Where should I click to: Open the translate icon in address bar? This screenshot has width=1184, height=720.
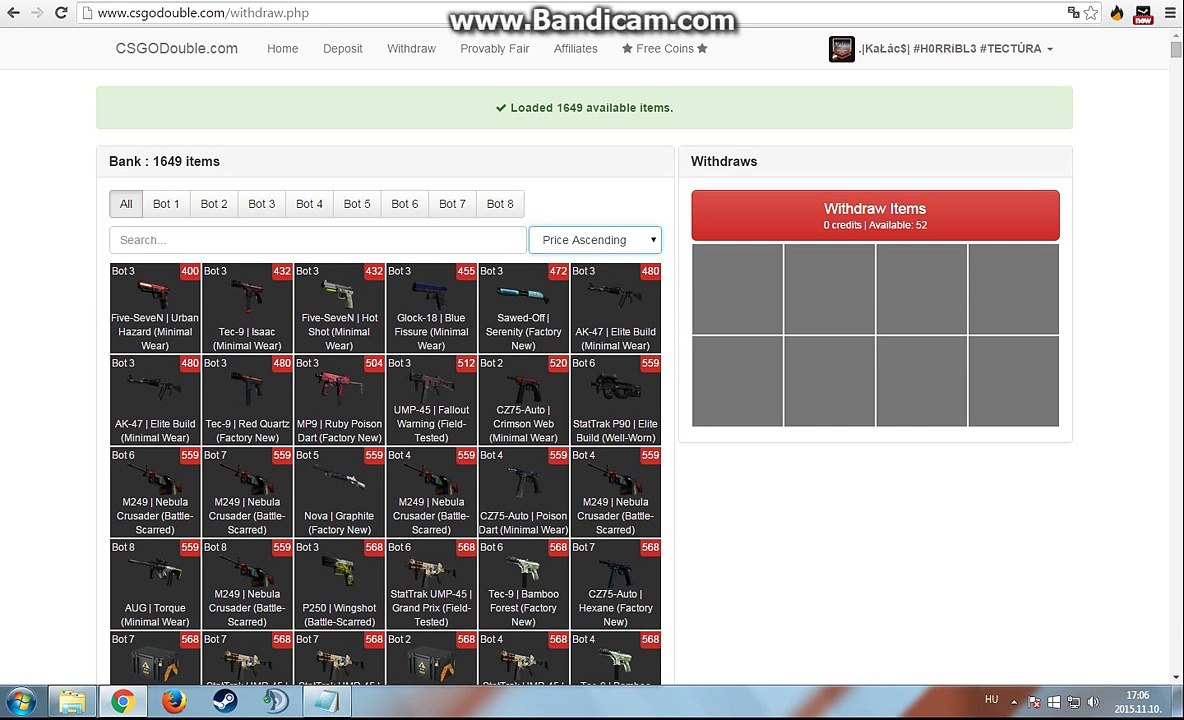point(1073,13)
